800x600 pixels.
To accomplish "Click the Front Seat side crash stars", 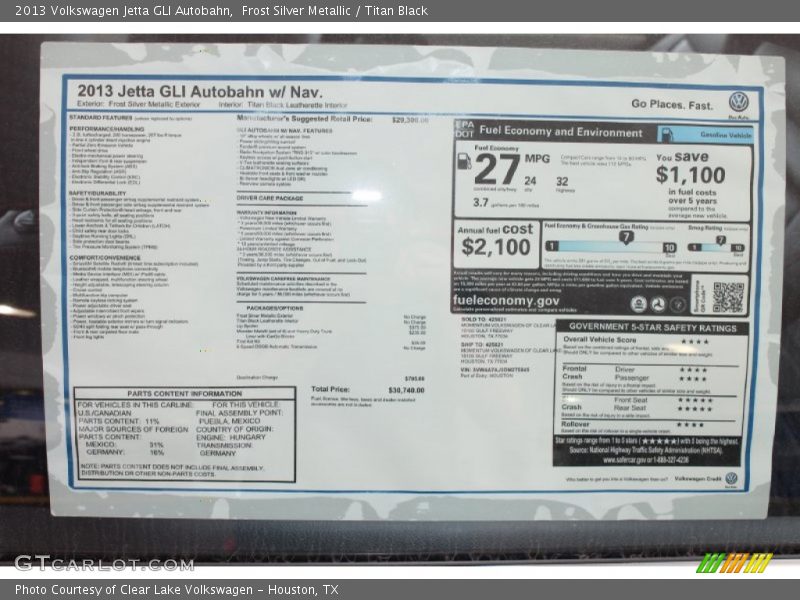I will tap(695, 401).
